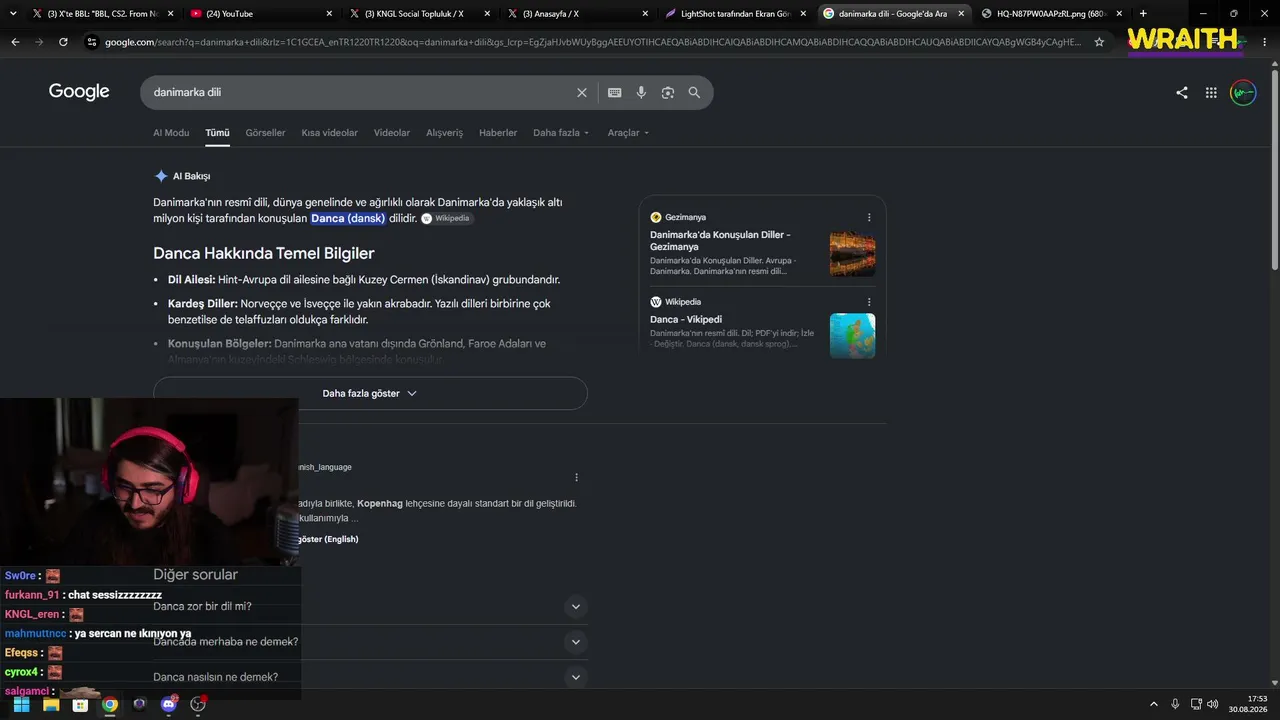Screen dimensions: 1280x720
Task: Switch to the 'AI Modu' tab
Action: (x=171, y=133)
